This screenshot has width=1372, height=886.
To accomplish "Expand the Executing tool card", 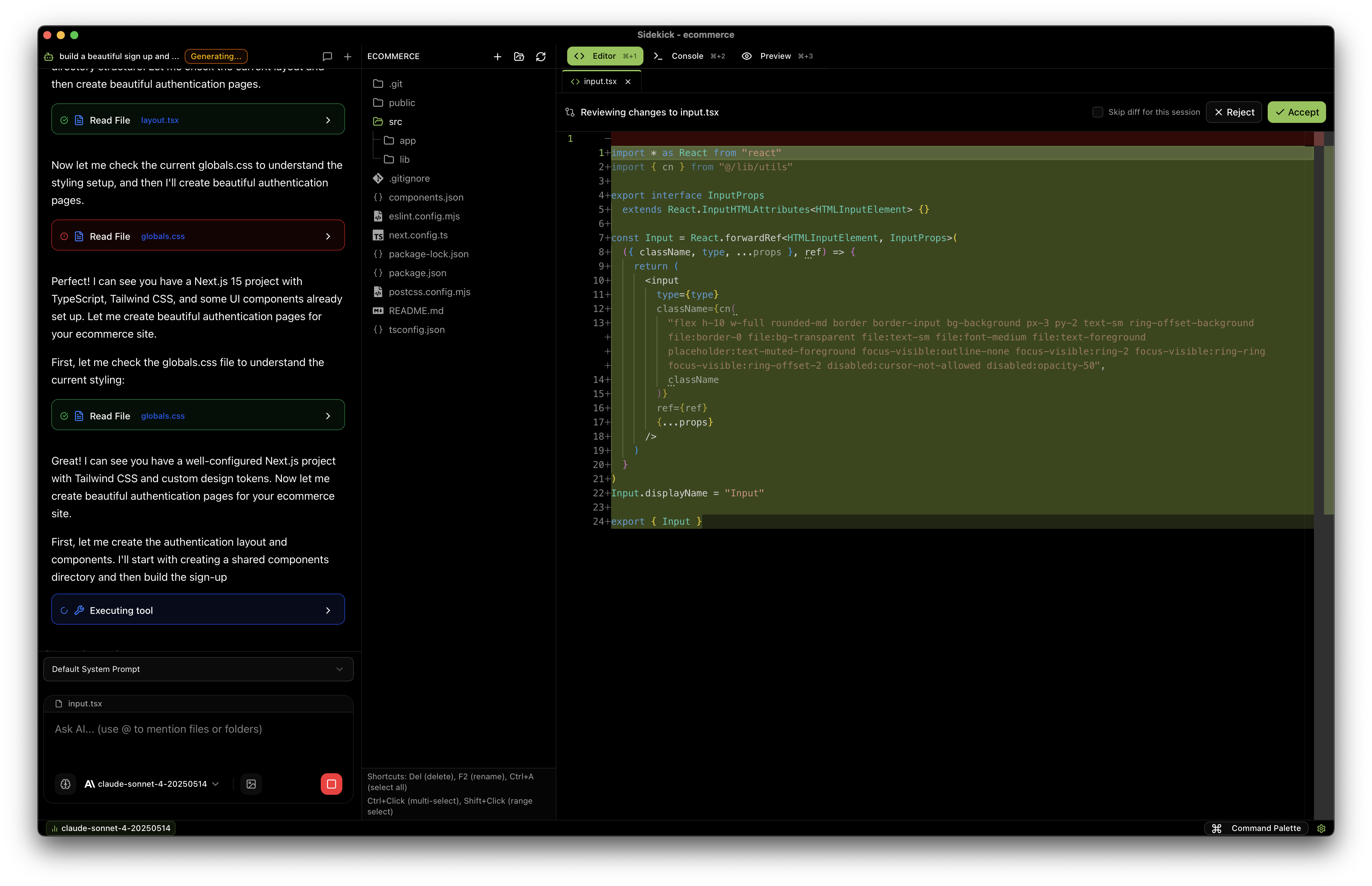I will [x=198, y=610].
